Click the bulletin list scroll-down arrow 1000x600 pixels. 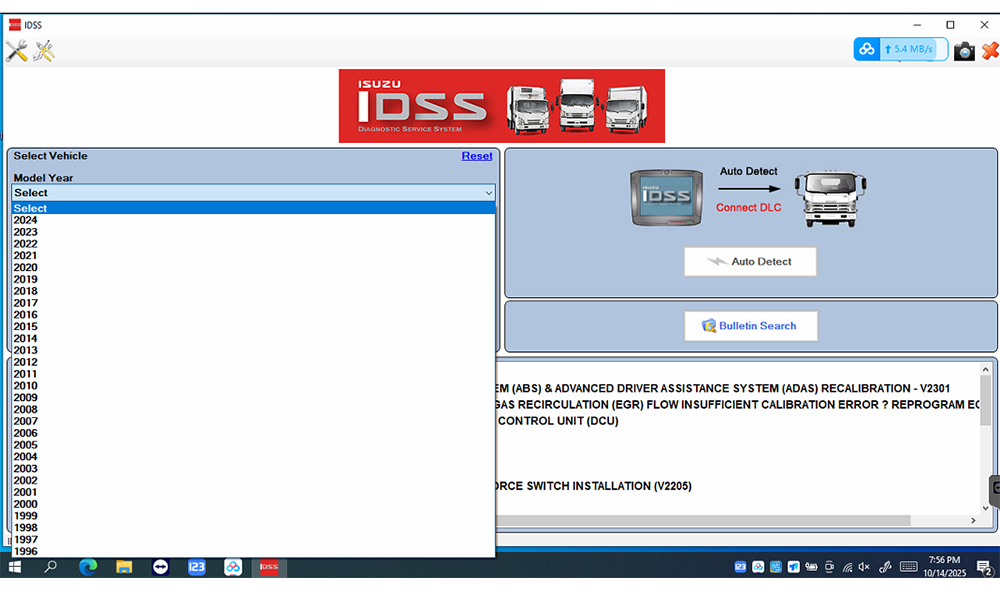point(985,508)
